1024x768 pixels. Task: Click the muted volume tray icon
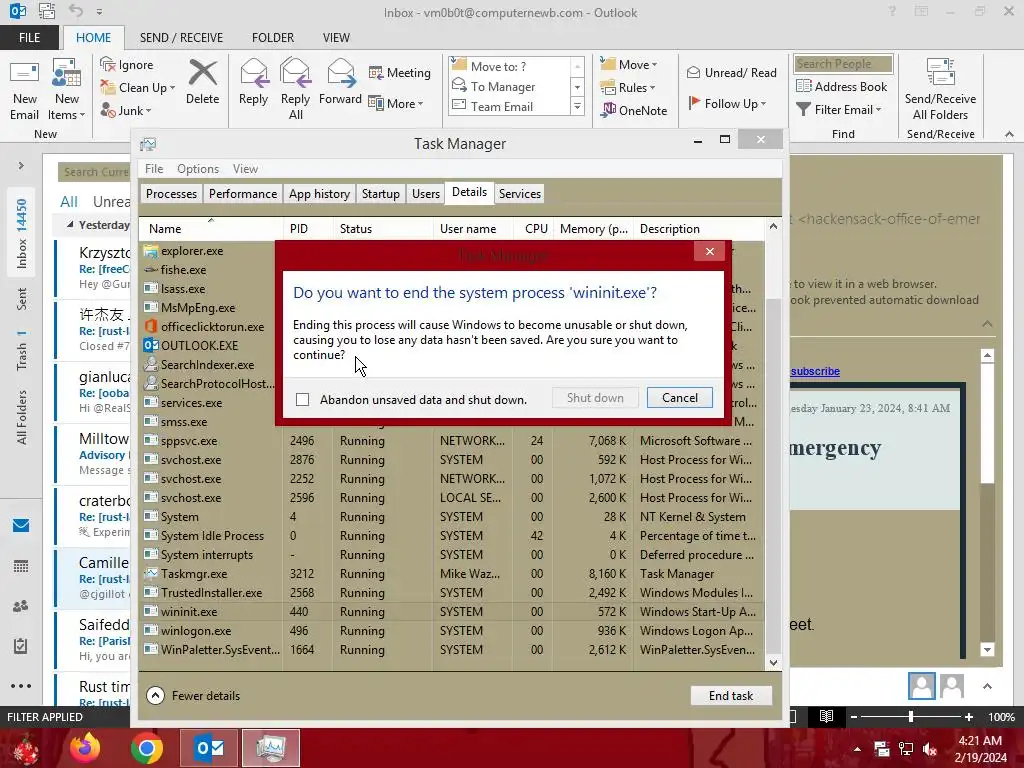click(930, 749)
